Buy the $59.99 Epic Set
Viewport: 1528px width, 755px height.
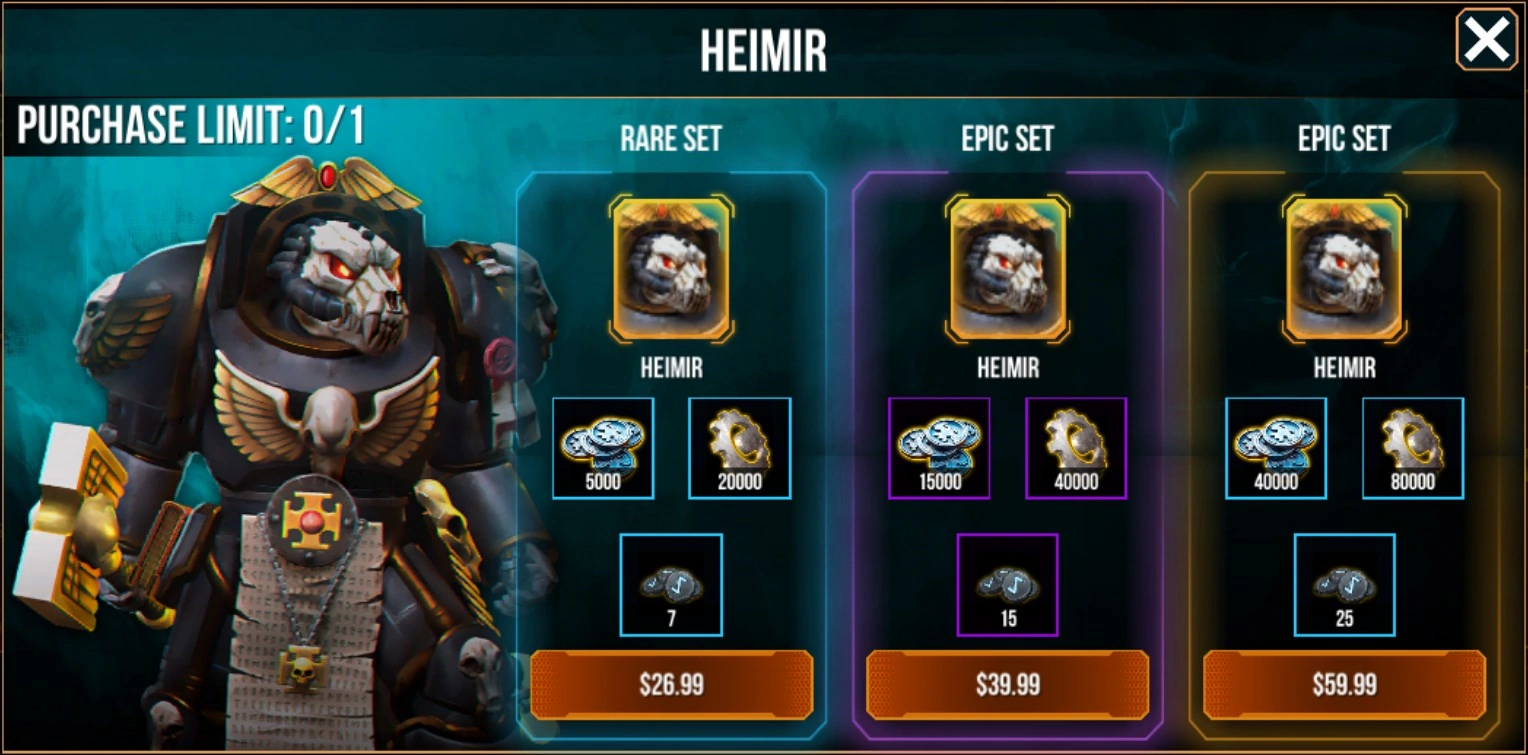pyautogui.click(x=1344, y=685)
